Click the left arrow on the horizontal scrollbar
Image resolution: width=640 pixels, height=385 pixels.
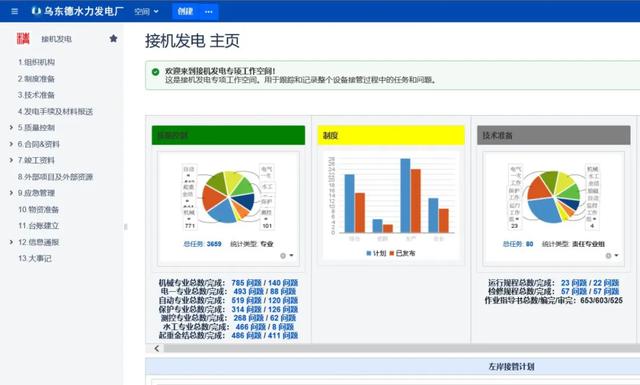coord(157,348)
